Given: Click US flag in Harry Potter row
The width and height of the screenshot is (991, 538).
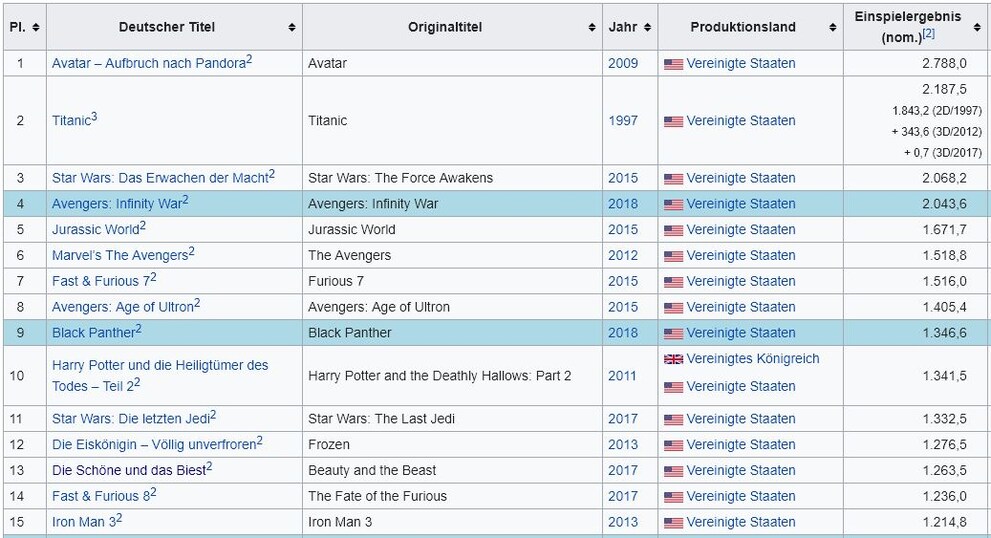Looking at the screenshot, I should (x=673, y=387).
